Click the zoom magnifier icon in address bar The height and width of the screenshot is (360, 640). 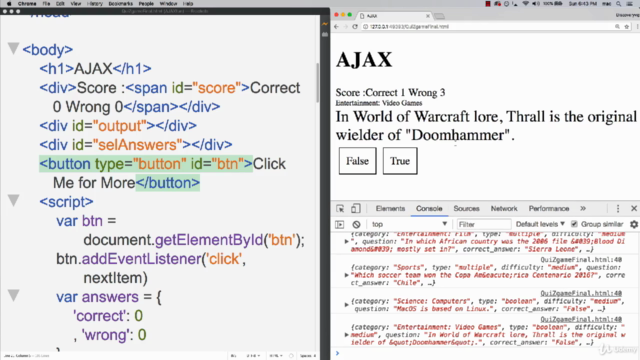(617, 27)
